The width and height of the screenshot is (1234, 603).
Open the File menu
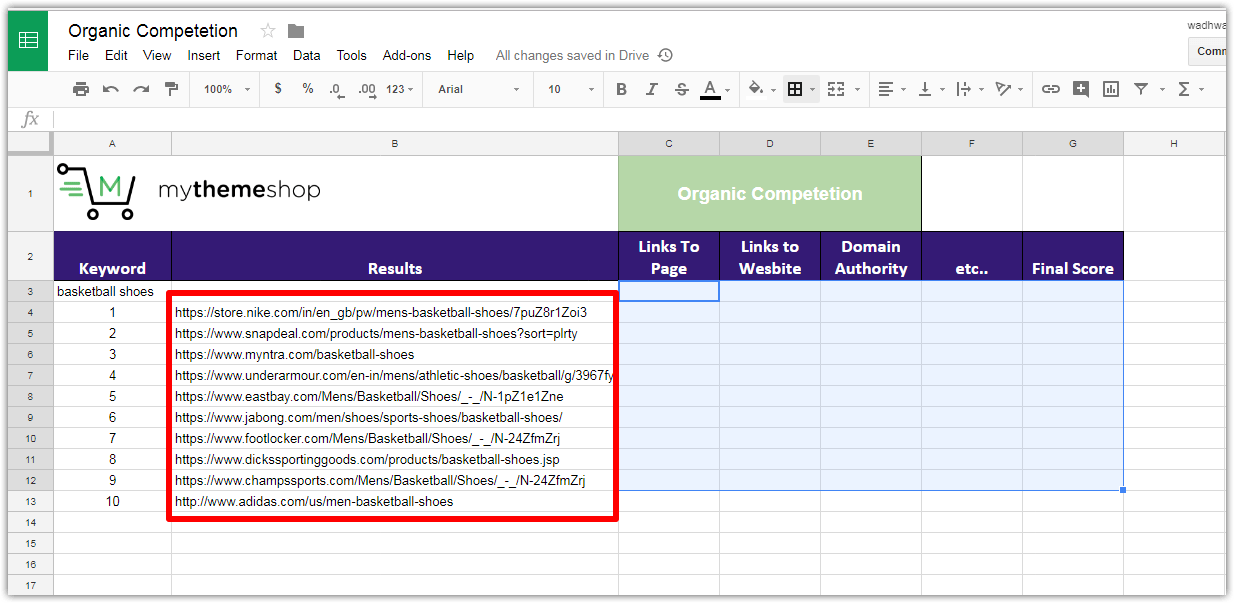click(79, 56)
